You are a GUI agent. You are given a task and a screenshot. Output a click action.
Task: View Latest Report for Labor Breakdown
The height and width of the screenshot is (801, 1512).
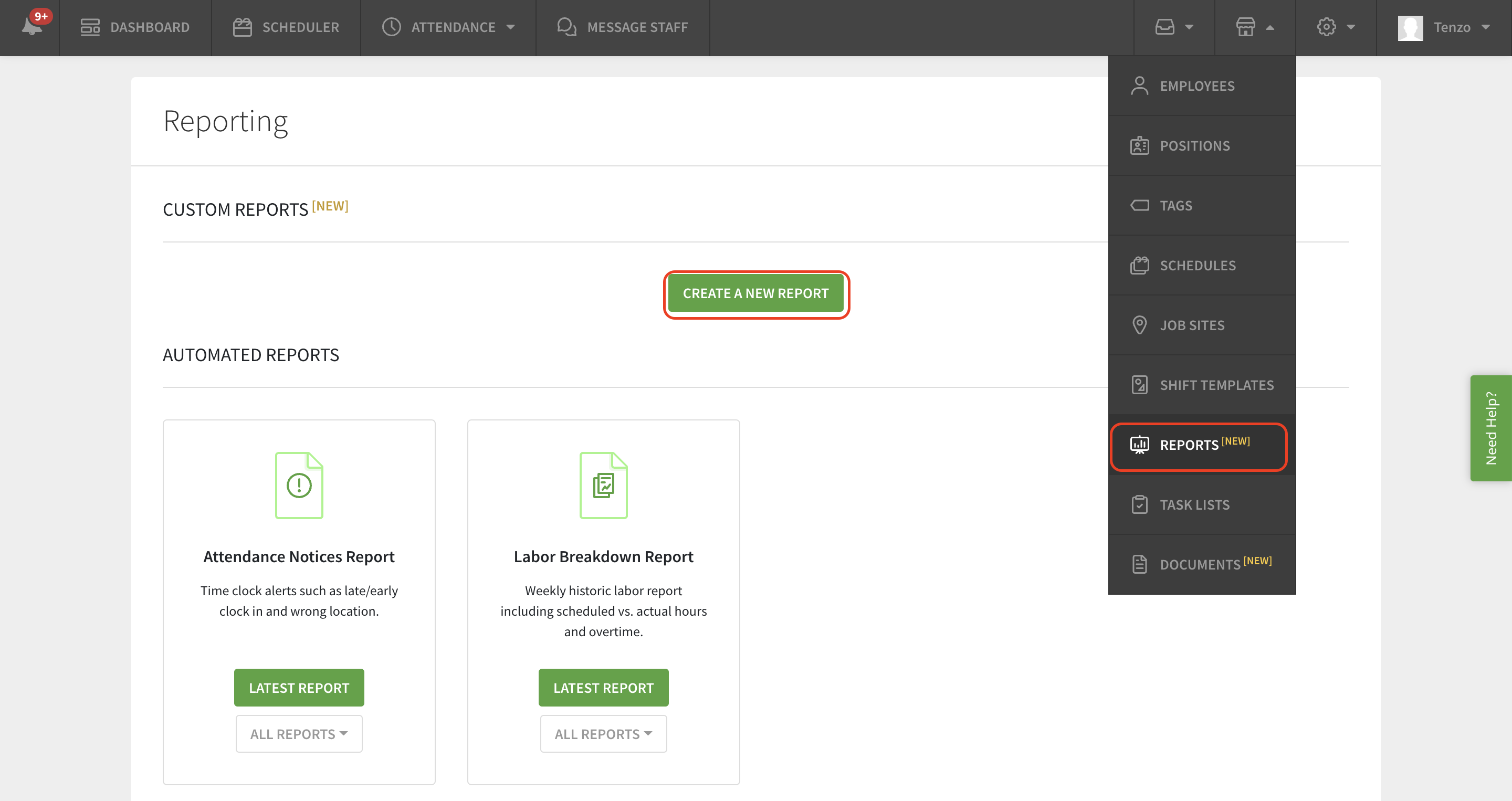(x=603, y=687)
